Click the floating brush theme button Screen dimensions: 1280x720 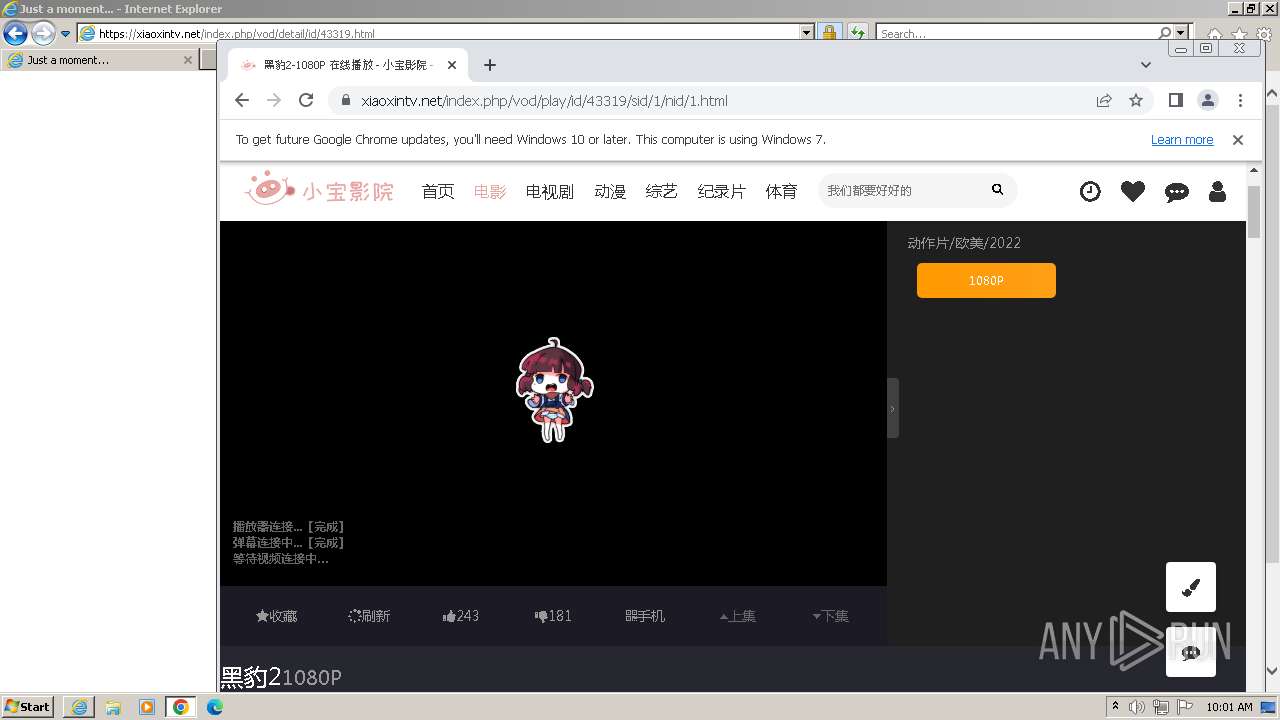pos(1191,587)
